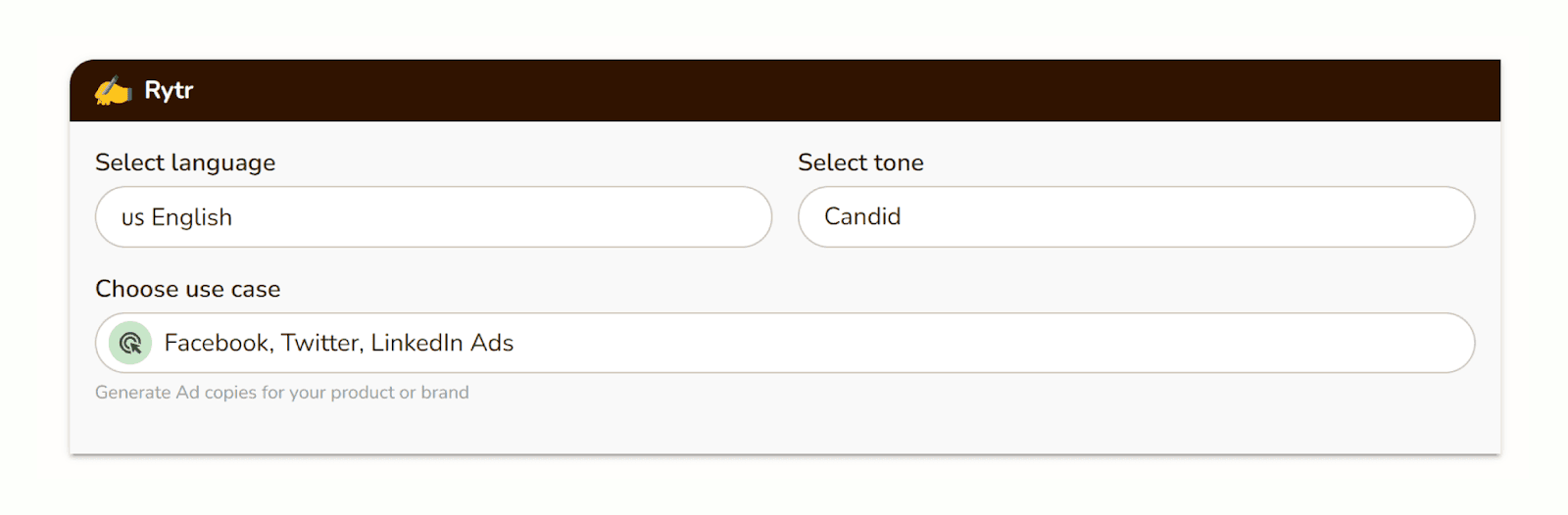Viewport: 1568px width, 515px height.
Task: Click the 'Generate Ad copies' helper text
Action: 282,393
